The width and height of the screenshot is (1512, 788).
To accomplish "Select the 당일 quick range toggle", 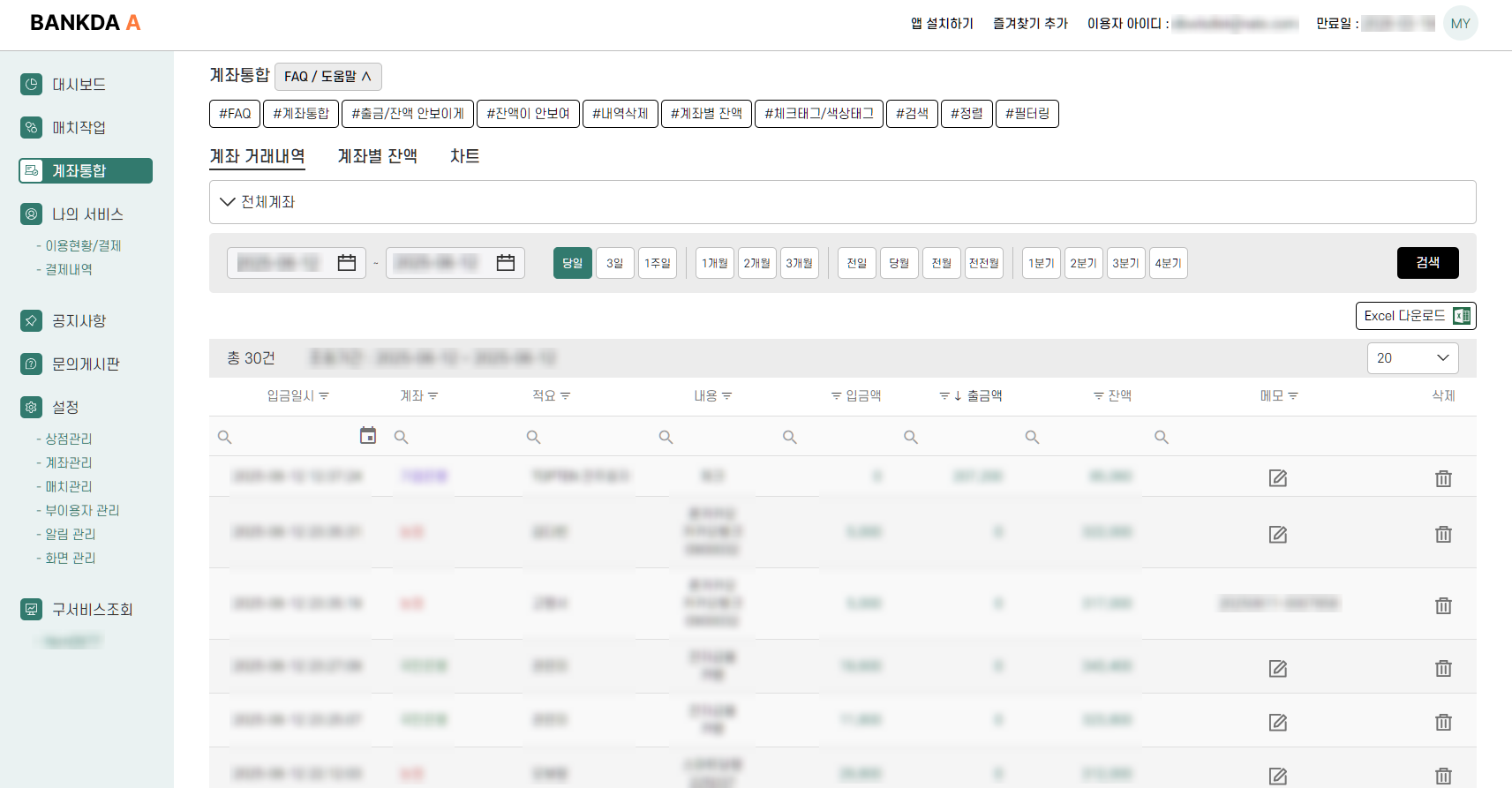I will pos(573,263).
